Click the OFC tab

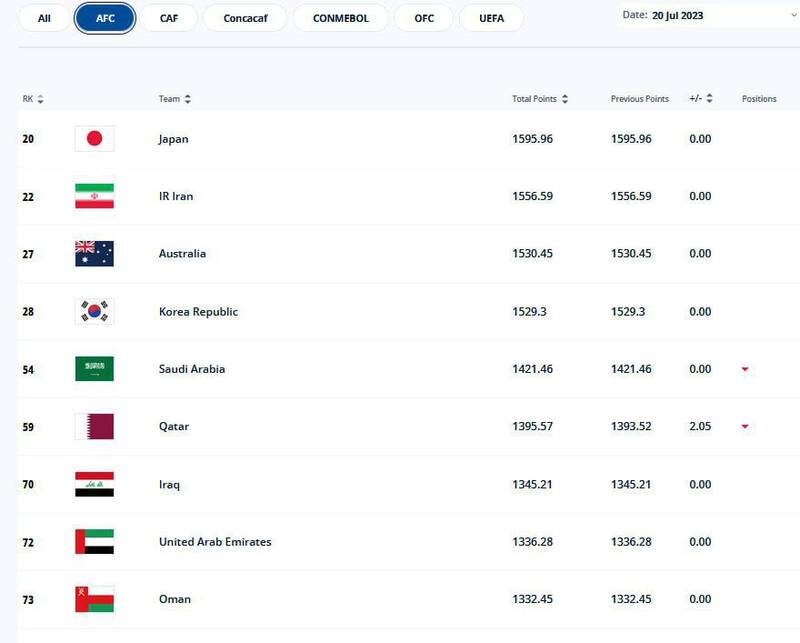point(423,17)
